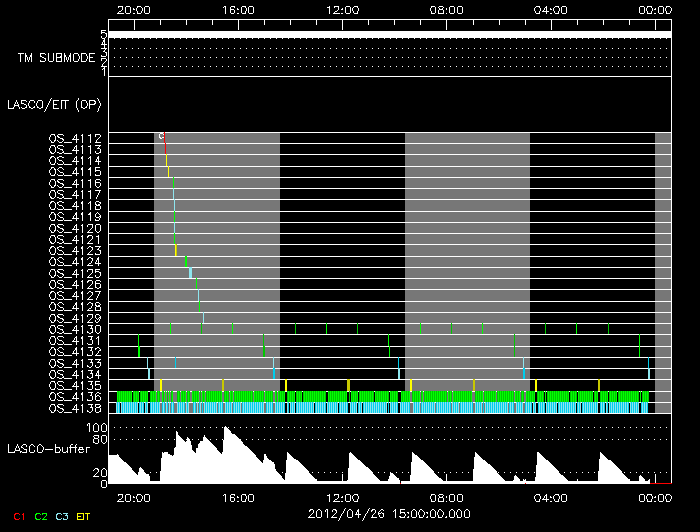The height and width of the screenshot is (532, 700).
Task: Select the green C2 legend label
Action: pyautogui.click(x=40, y=516)
